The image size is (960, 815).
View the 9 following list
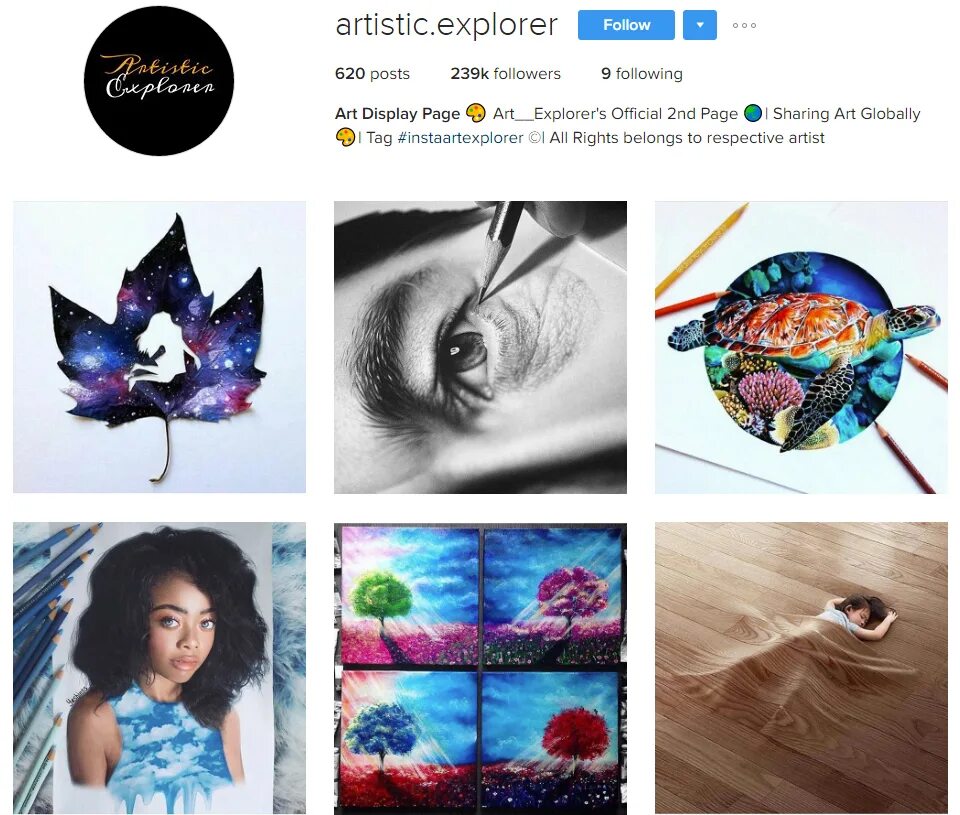642,73
